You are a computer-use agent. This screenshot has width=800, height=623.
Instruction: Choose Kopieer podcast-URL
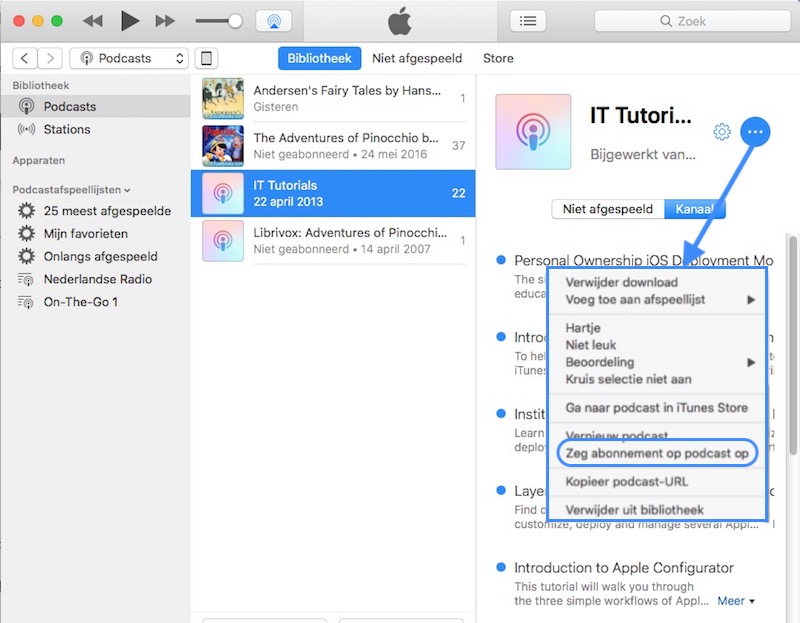click(x=657, y=482)
